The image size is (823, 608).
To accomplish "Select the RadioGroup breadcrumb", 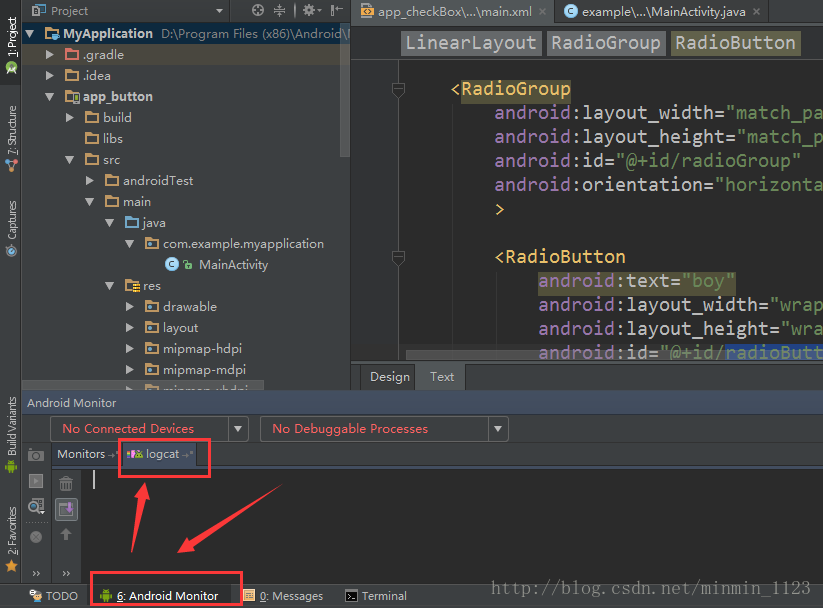I will pos(606,43).
